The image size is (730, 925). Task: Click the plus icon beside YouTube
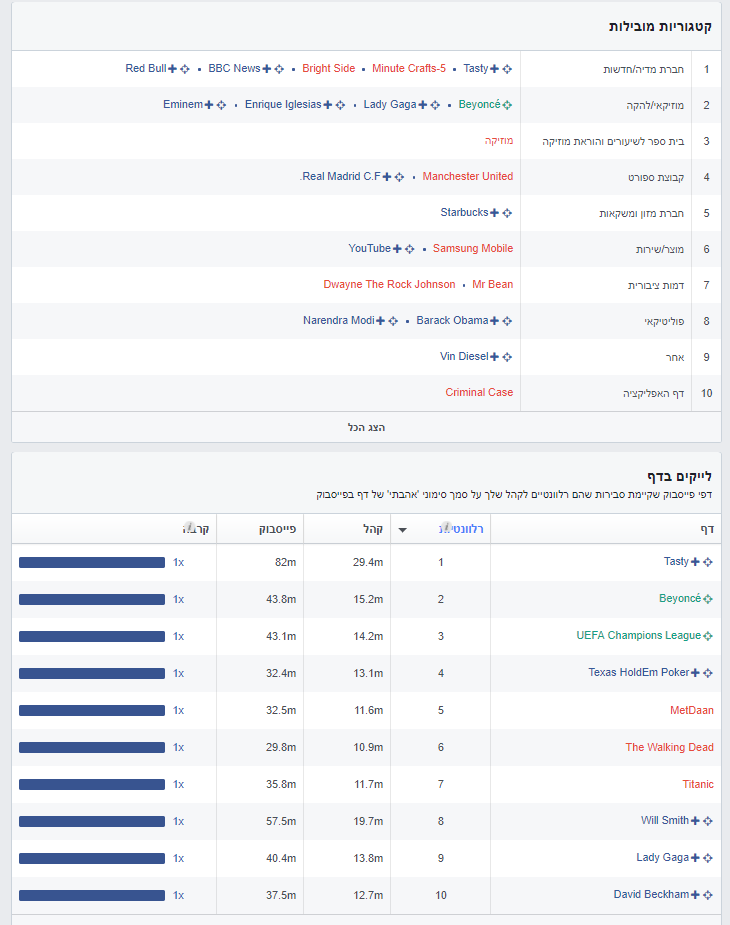(x=397, y=249)
